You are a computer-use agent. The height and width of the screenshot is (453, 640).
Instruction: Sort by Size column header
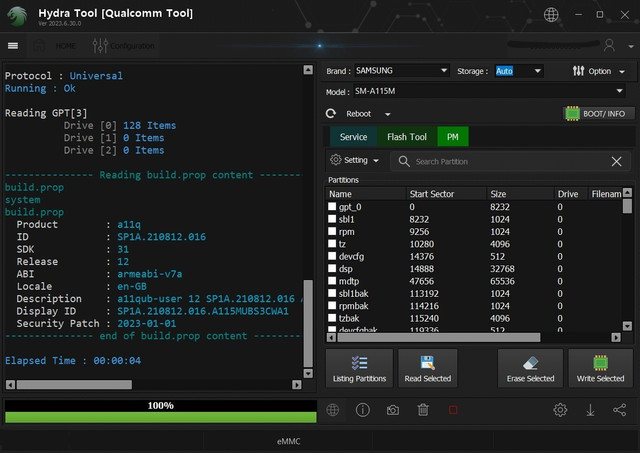pos(520,194)
